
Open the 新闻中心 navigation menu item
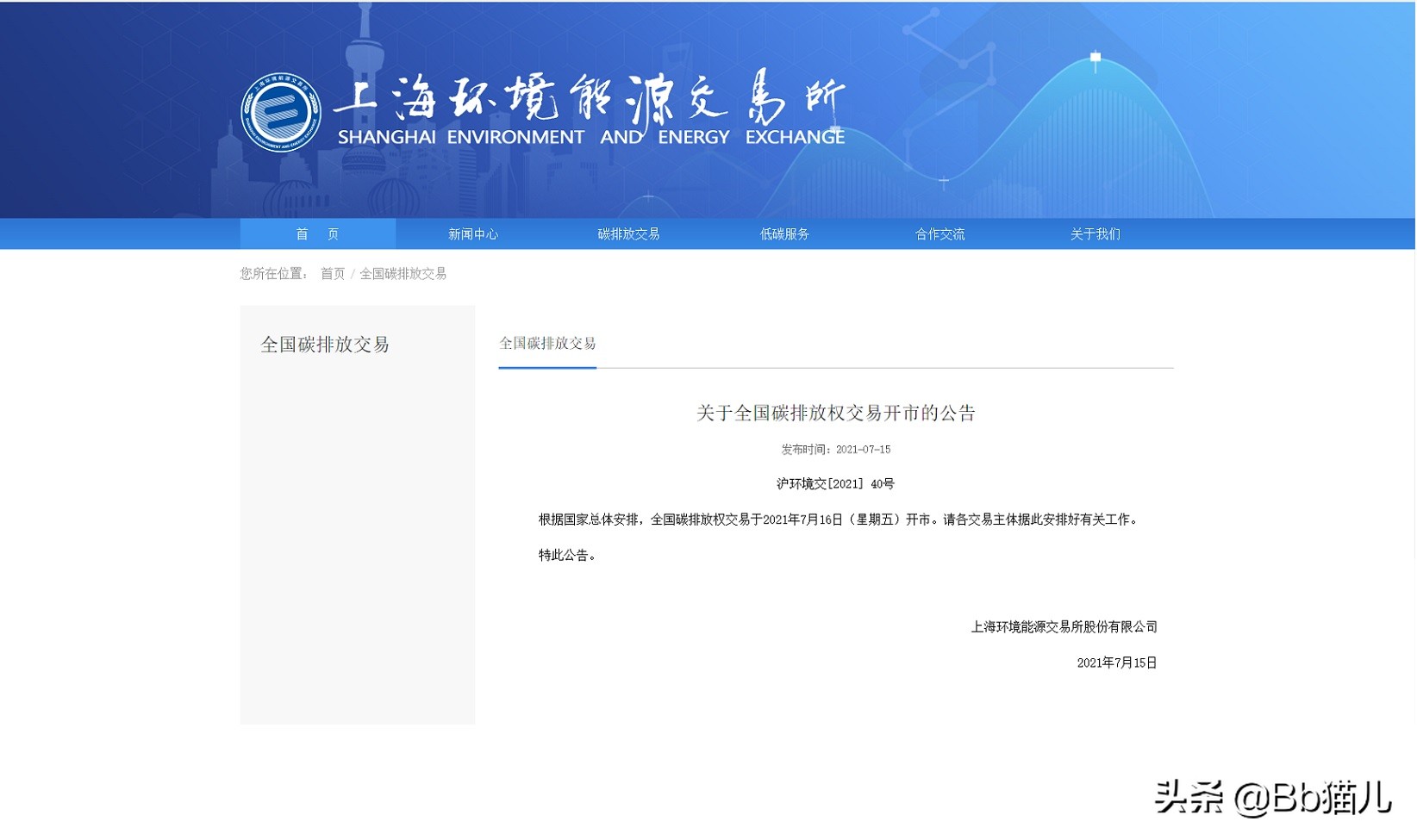[472, 233]
